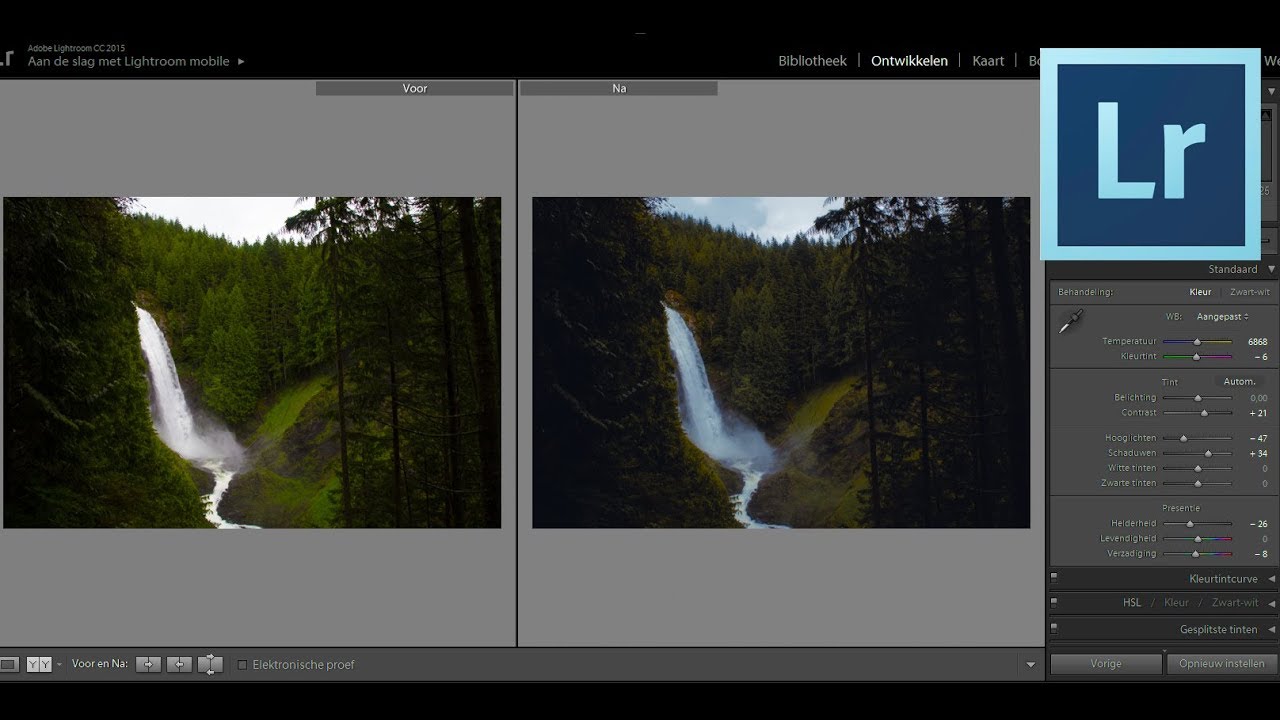The width and height of the screenshot is (1280, 720).
Task: Select the Ontwikkelen module
Action: 909,61
